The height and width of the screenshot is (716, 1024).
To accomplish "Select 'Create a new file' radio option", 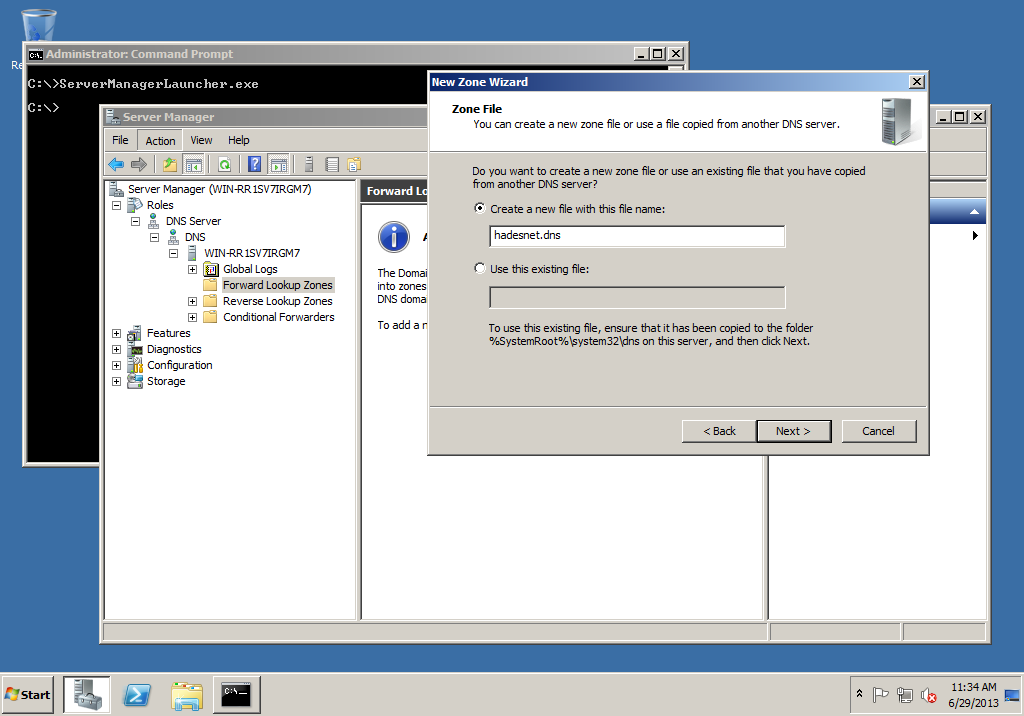I will (x=480, y=209).
